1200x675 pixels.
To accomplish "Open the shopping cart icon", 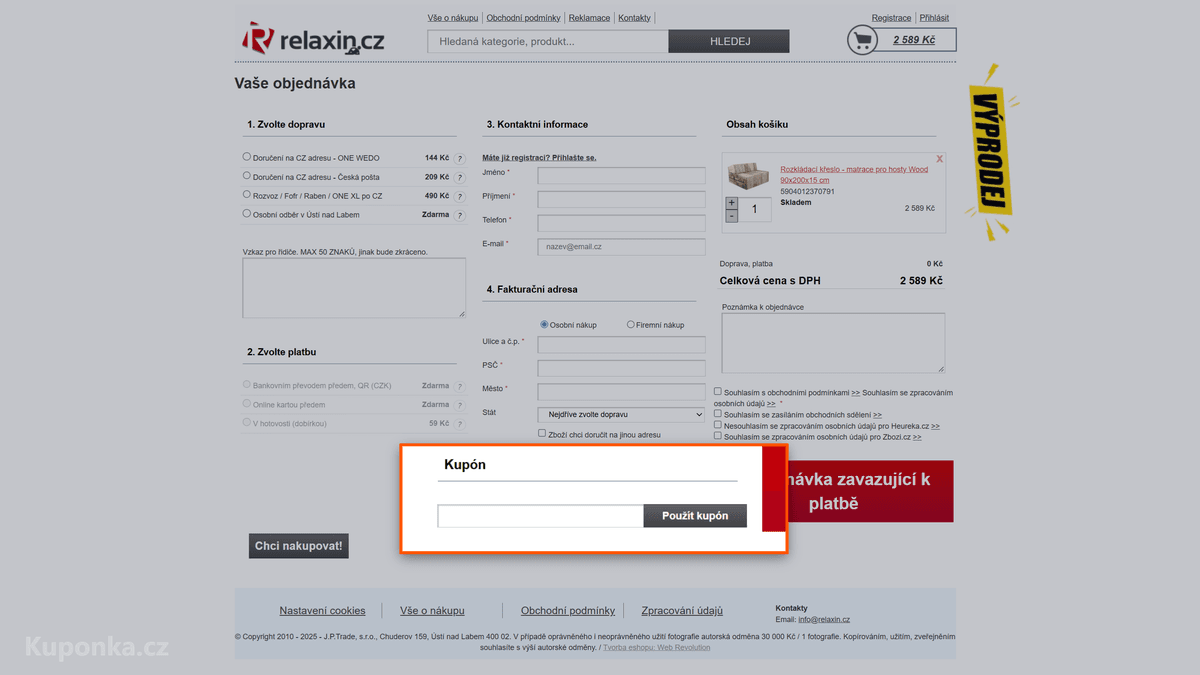I will click(x=862, y=40).
